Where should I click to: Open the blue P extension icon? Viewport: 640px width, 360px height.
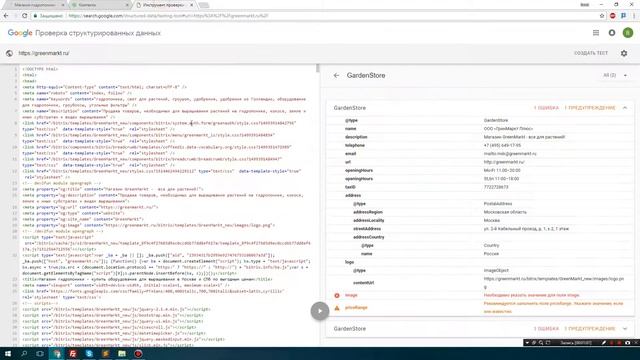[x=623, y=16]
